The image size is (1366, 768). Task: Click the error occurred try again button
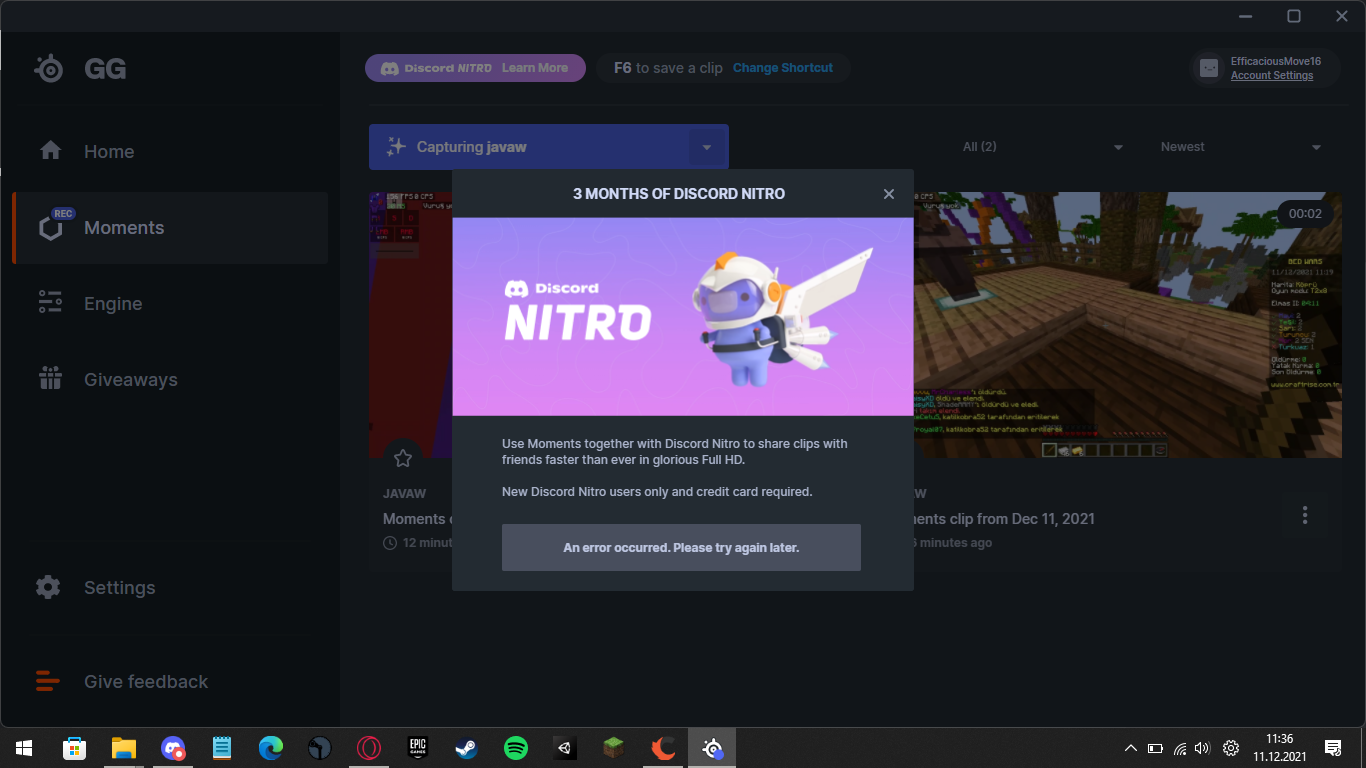pos(681,548)
